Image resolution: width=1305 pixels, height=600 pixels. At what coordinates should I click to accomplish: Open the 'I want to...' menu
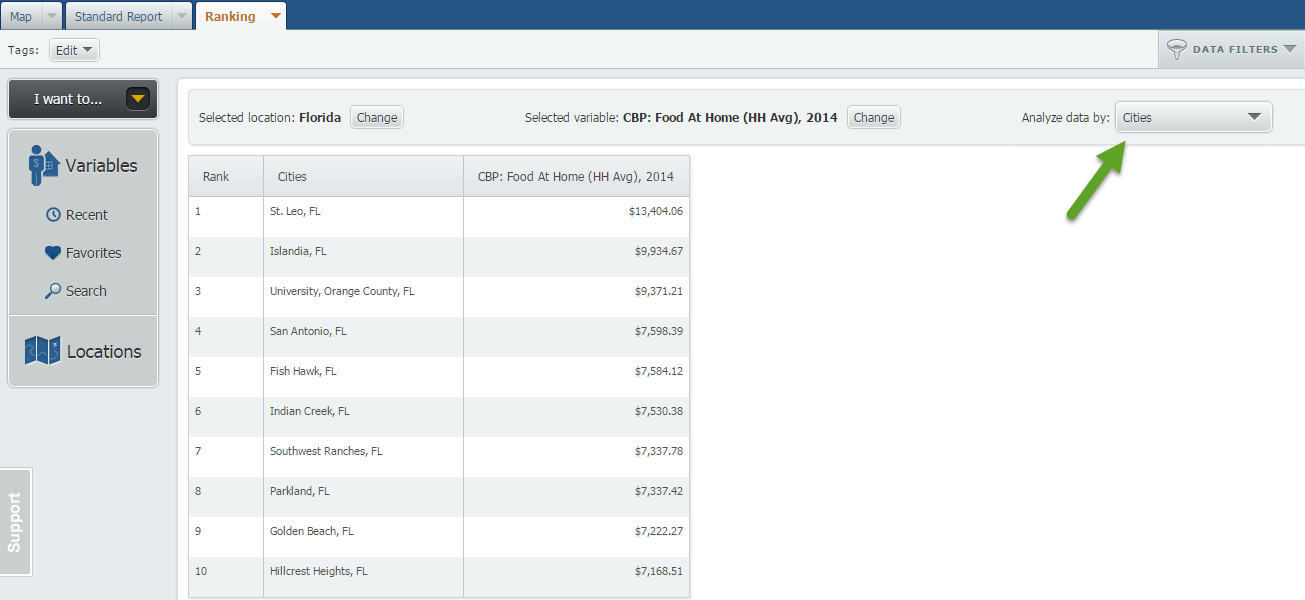83,99
